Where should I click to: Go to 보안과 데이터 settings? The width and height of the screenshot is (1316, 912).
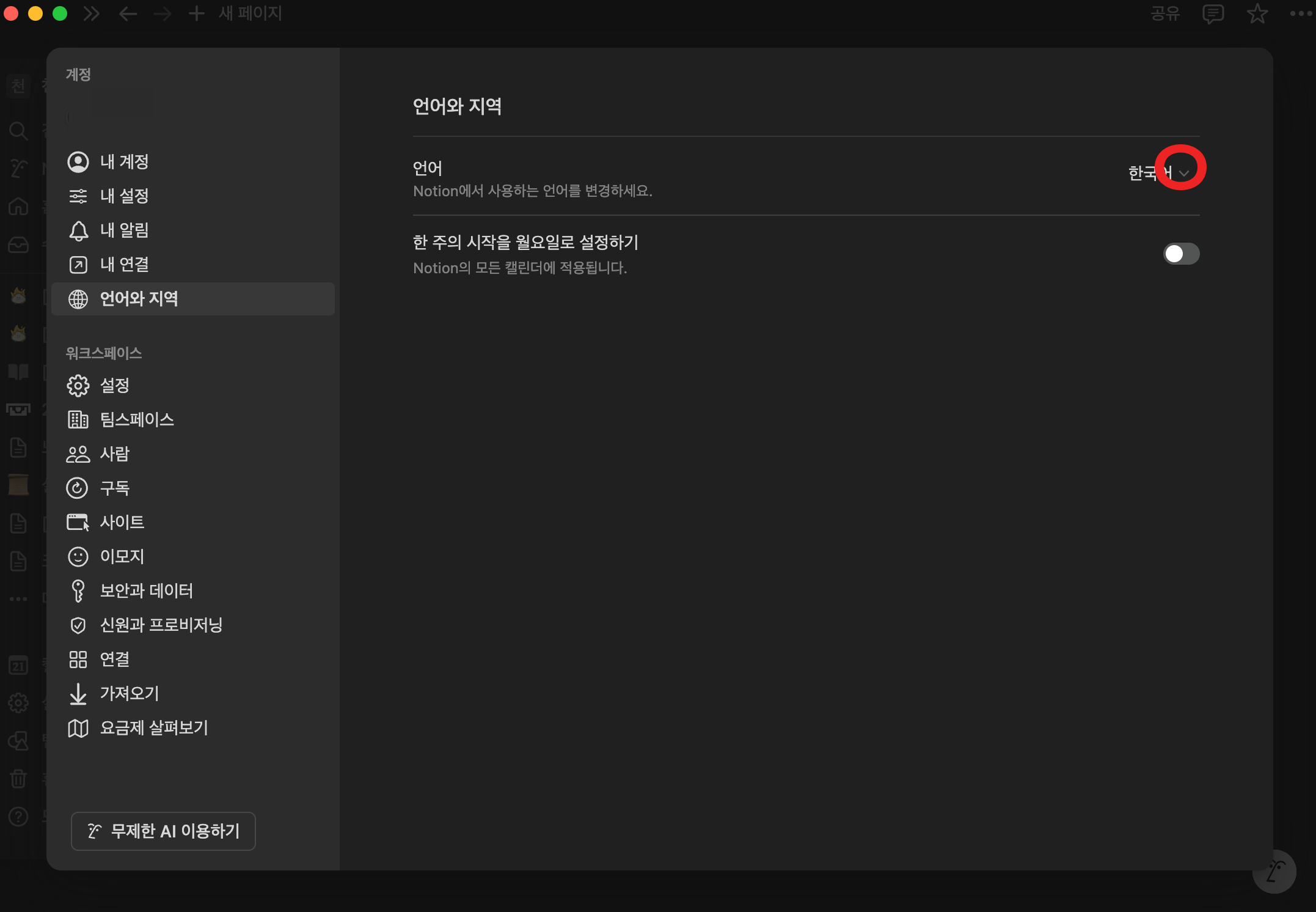pos(147,591)
